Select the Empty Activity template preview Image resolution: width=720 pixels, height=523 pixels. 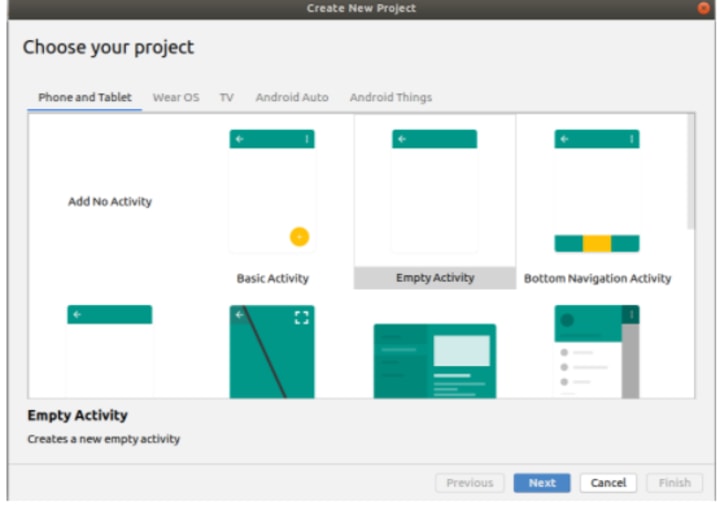pos(434,191)
